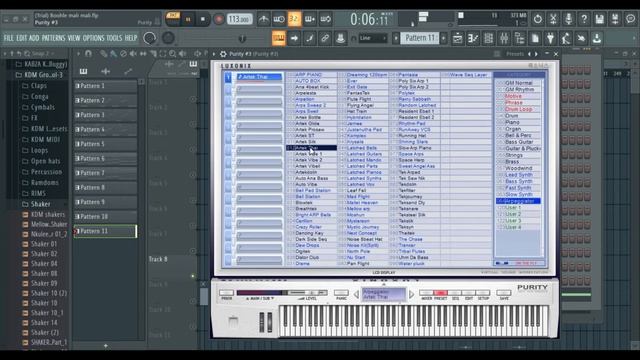Open the VIEW menu

tap(74, 38)
